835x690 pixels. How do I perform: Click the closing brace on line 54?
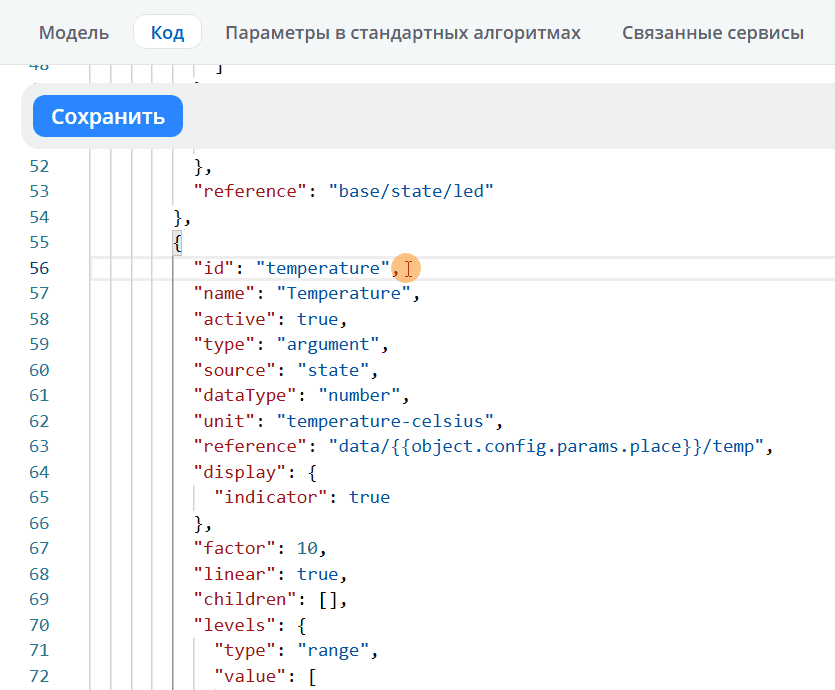[x=178, y=218]
